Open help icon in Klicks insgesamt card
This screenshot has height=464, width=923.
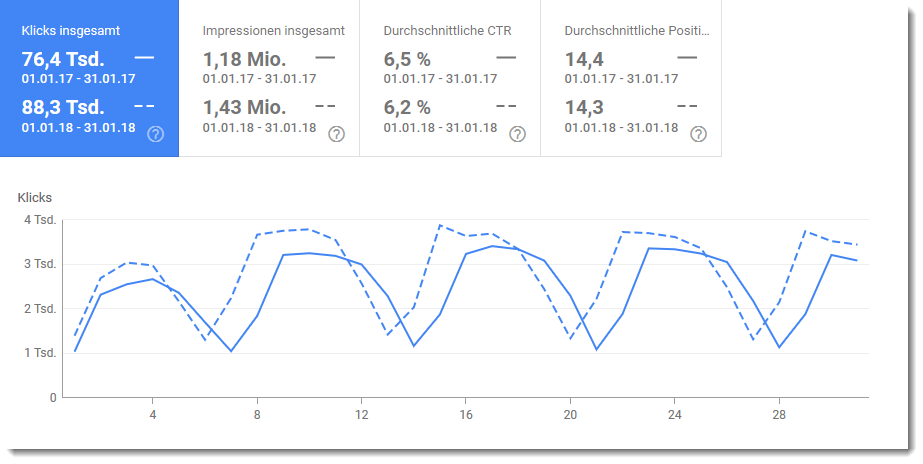click(155, 134)
